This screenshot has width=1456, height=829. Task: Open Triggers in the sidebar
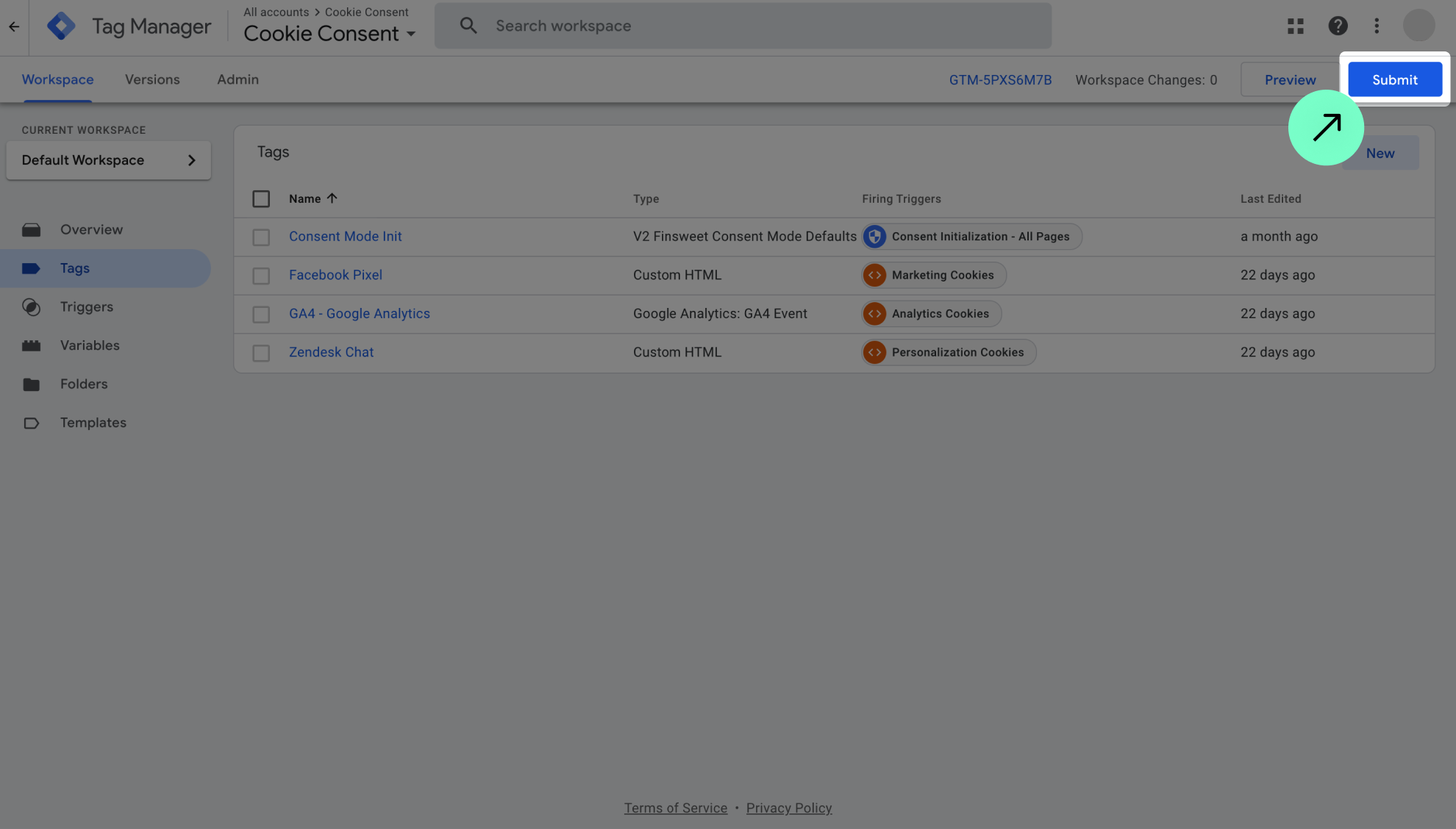106,307
